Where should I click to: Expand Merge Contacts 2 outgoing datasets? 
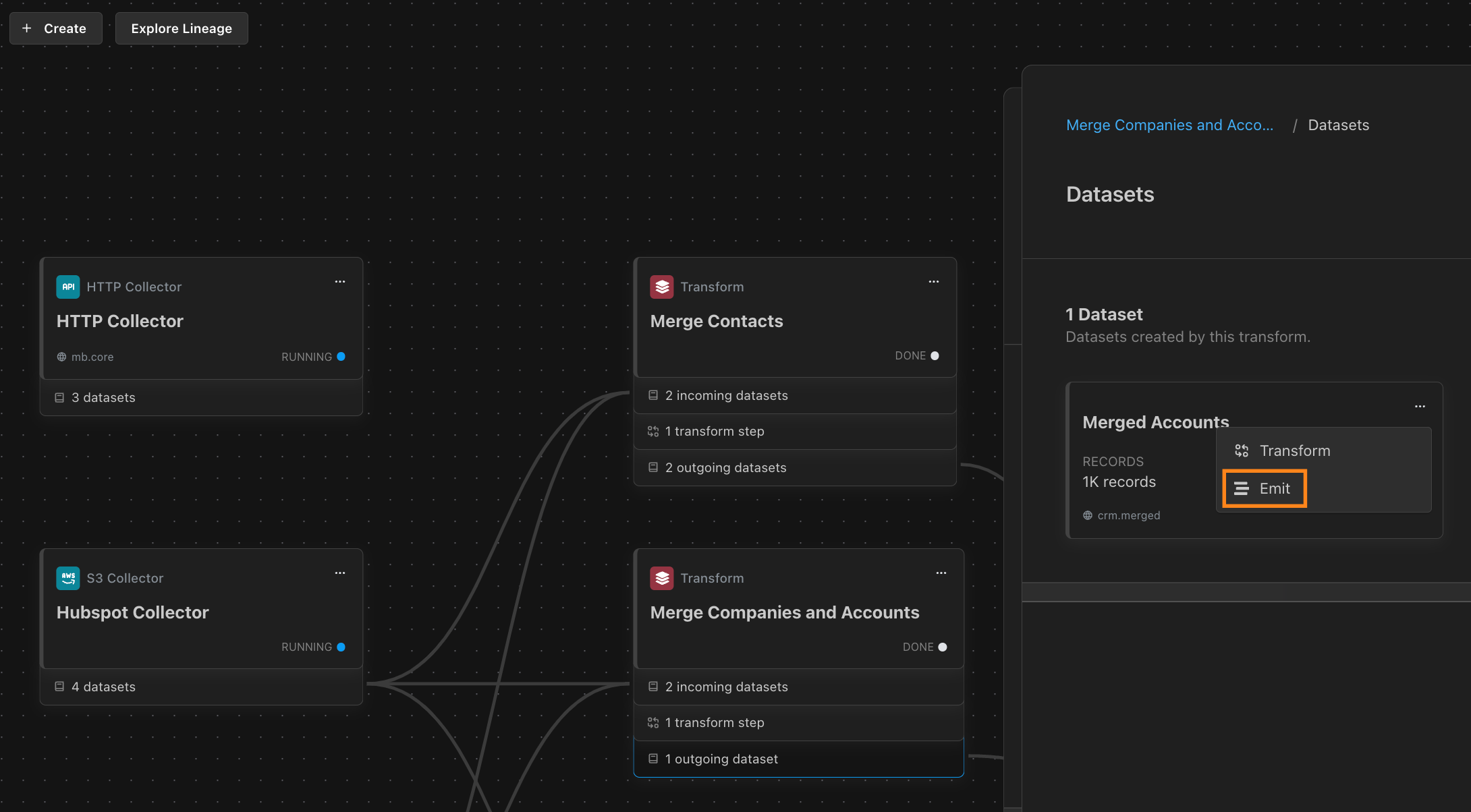(795, 467)
